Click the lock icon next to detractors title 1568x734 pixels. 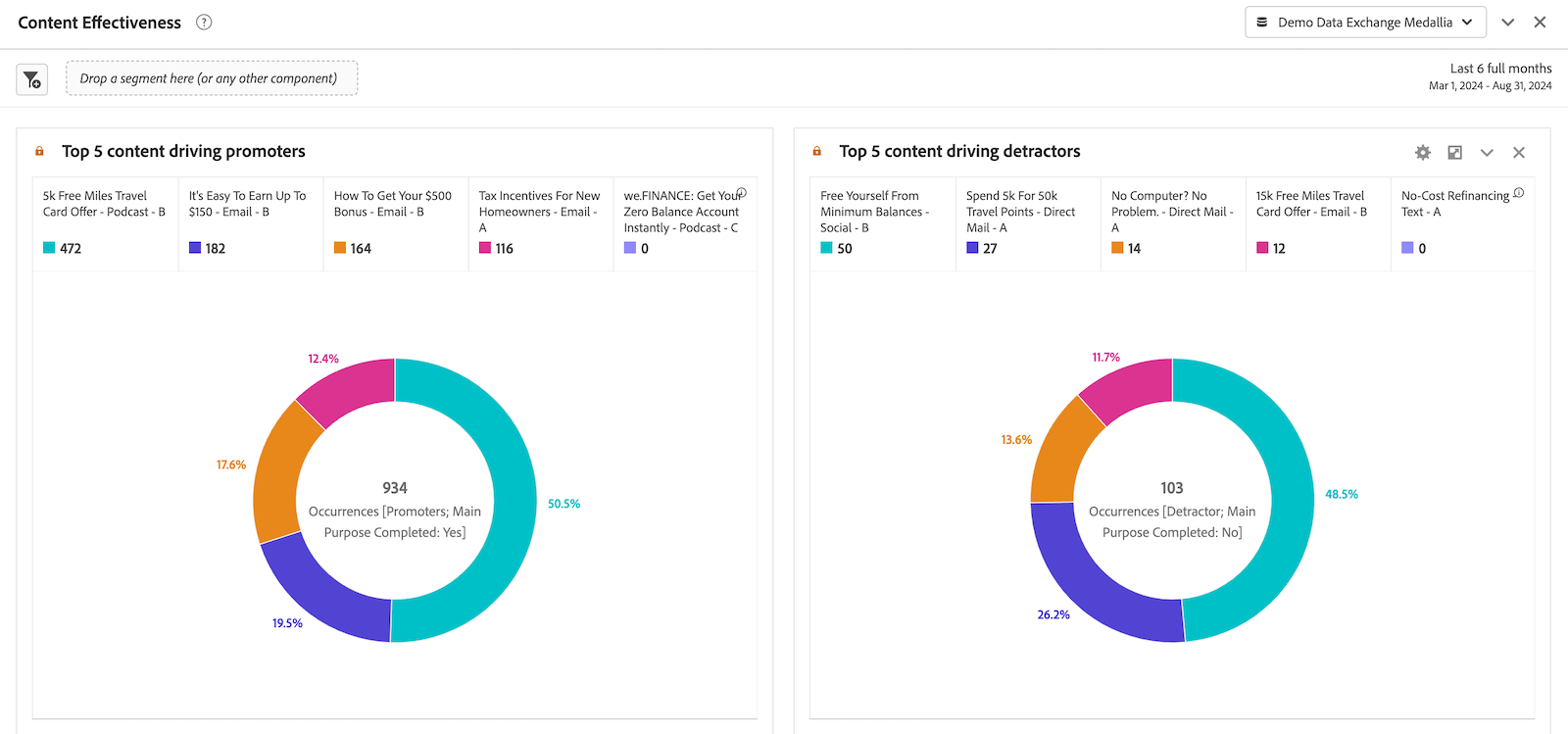tap(816, 151)
